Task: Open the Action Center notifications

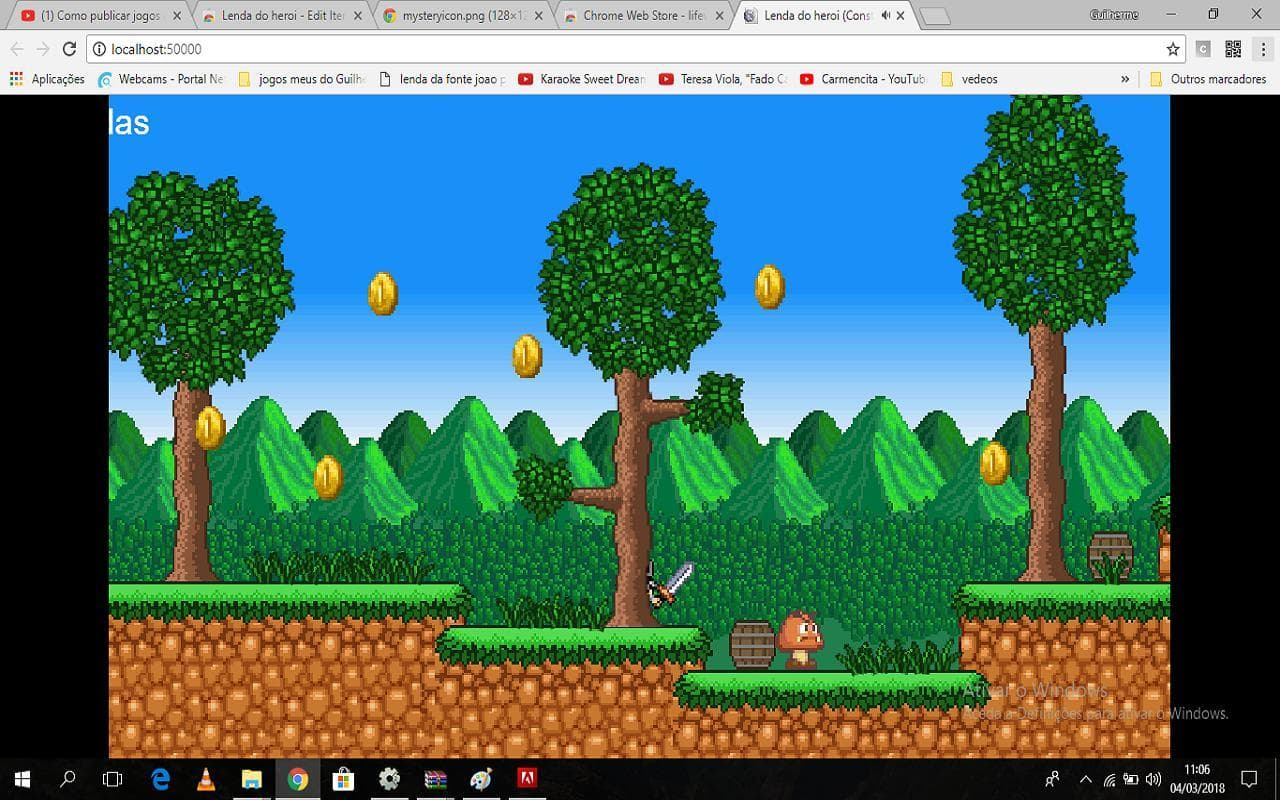Action: [x=1249, y=779]
